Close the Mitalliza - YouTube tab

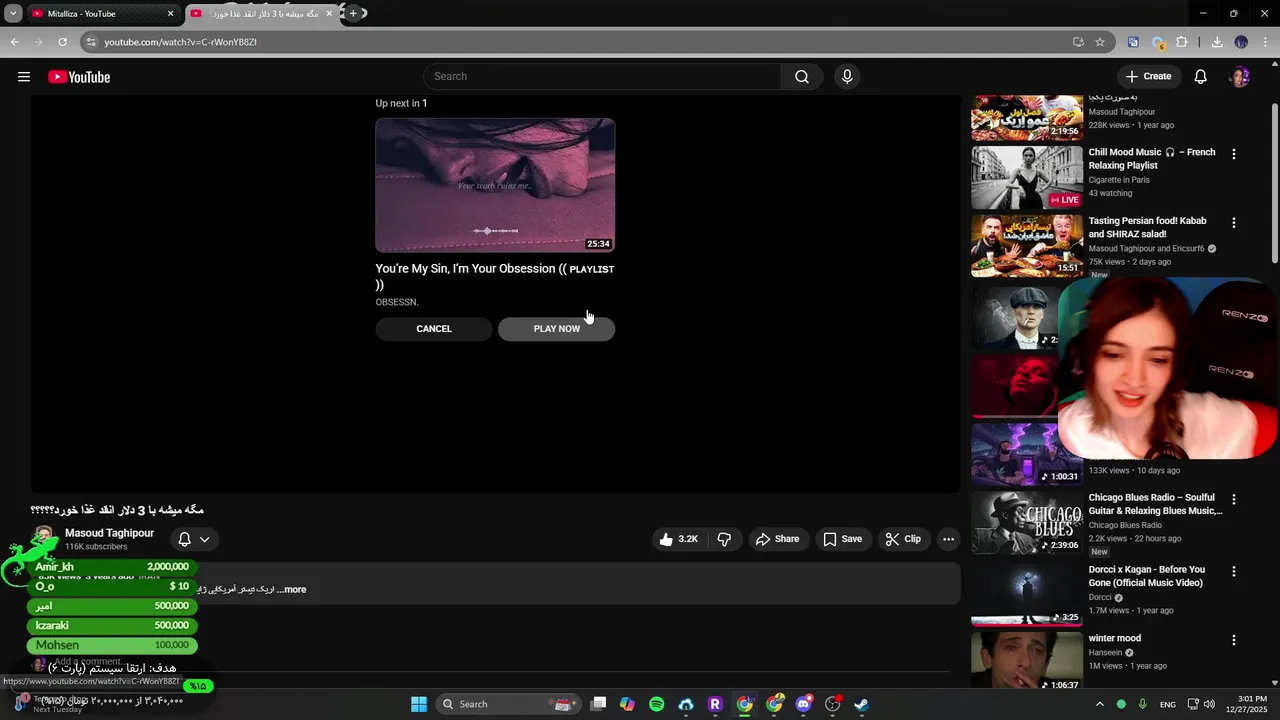click(170, 14)
